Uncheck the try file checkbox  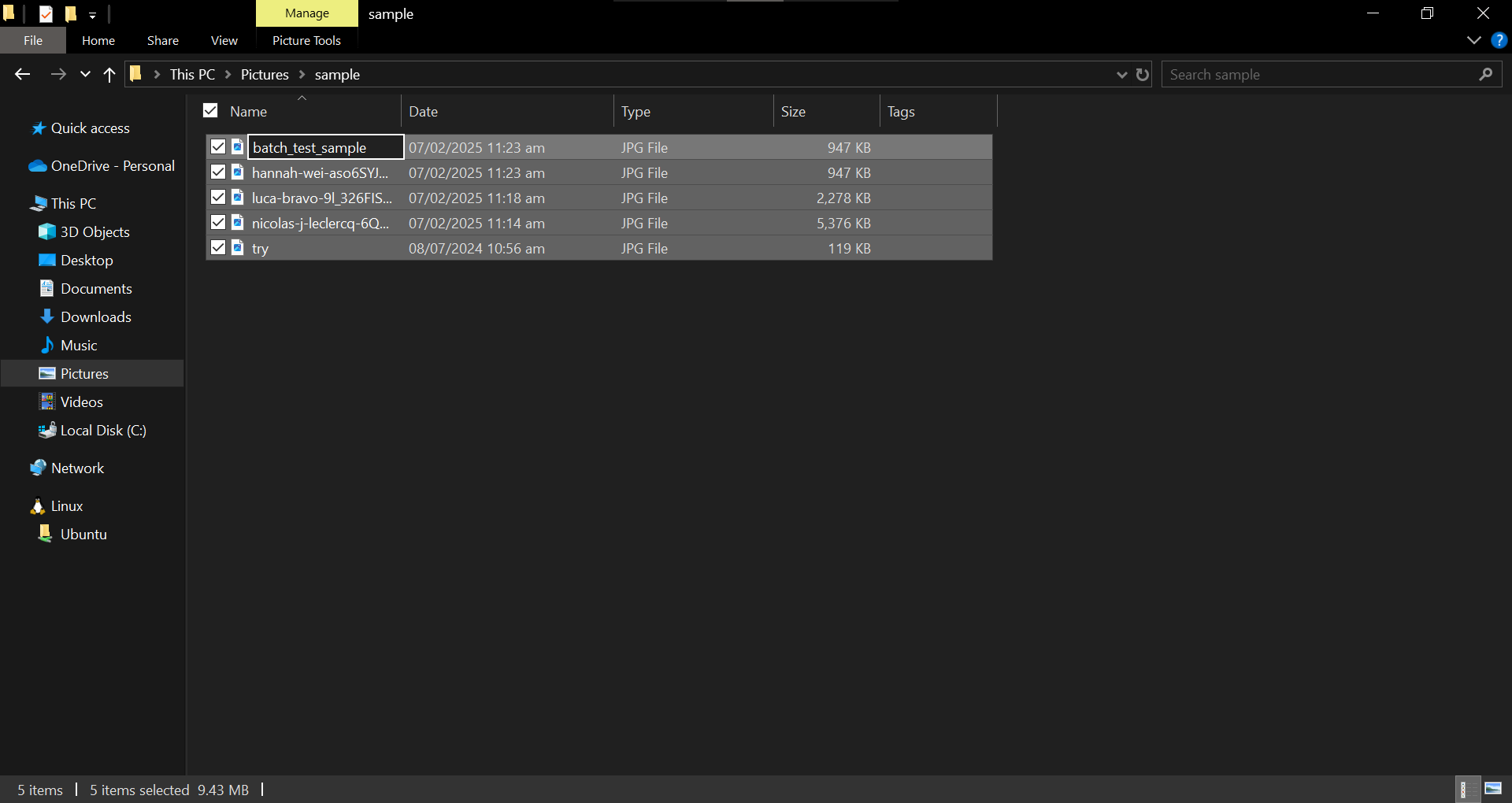[218, 247]
